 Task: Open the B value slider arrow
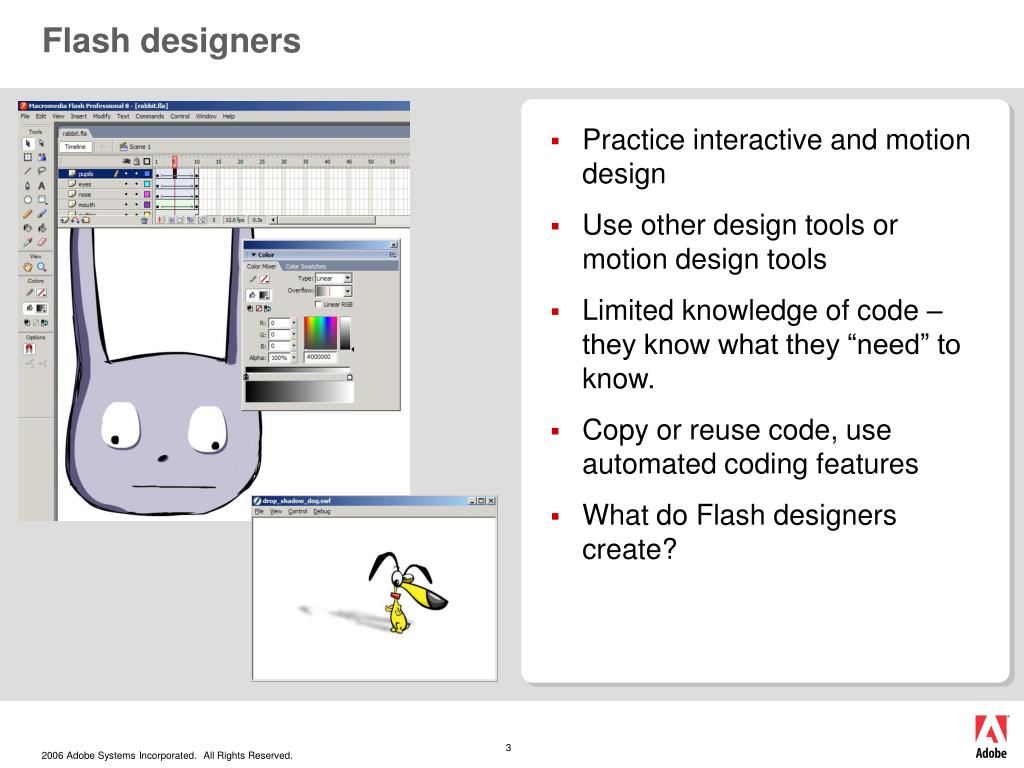click(294, 345)
